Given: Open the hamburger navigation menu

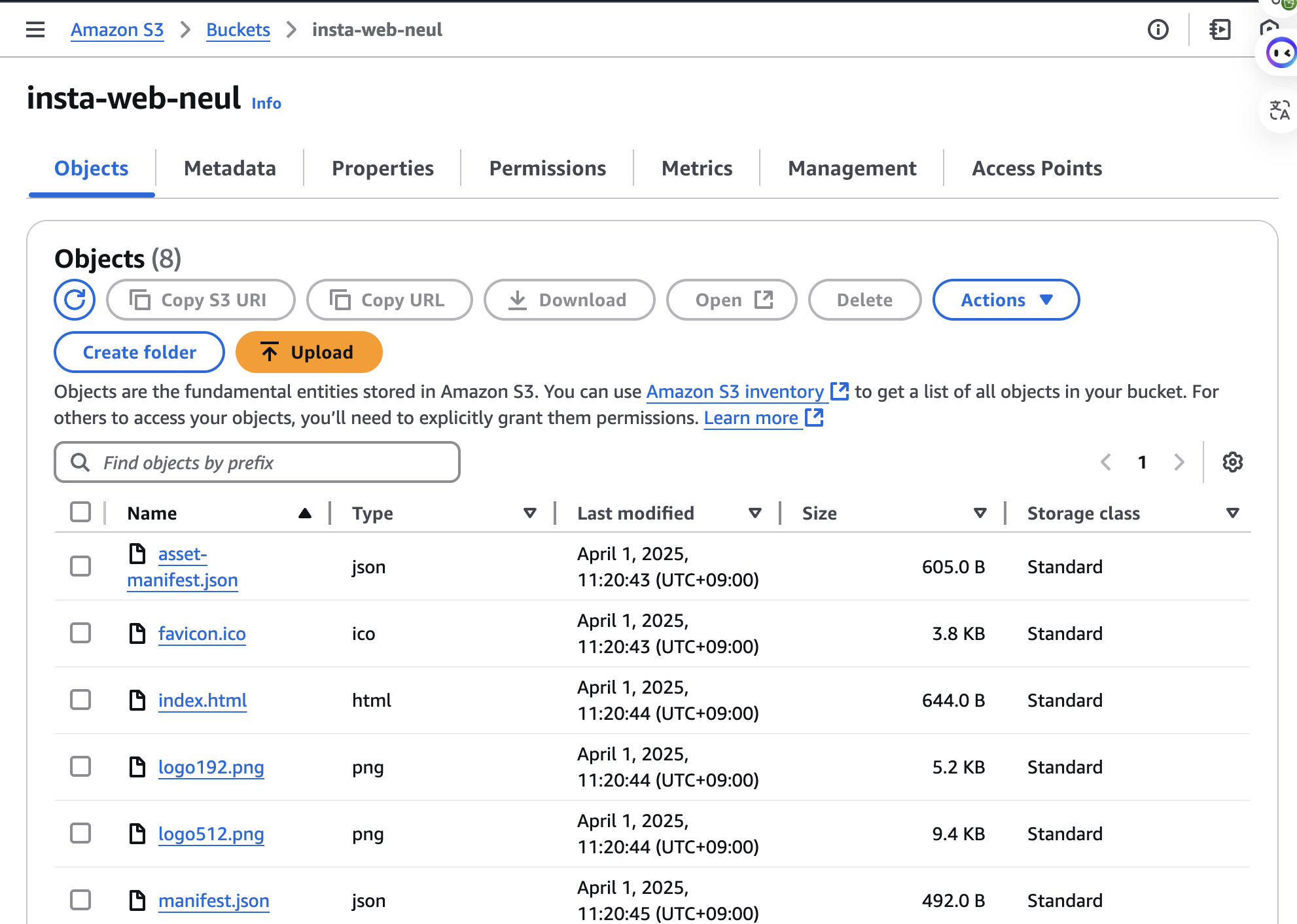Looking at the screenshot, I should (35, 30).
